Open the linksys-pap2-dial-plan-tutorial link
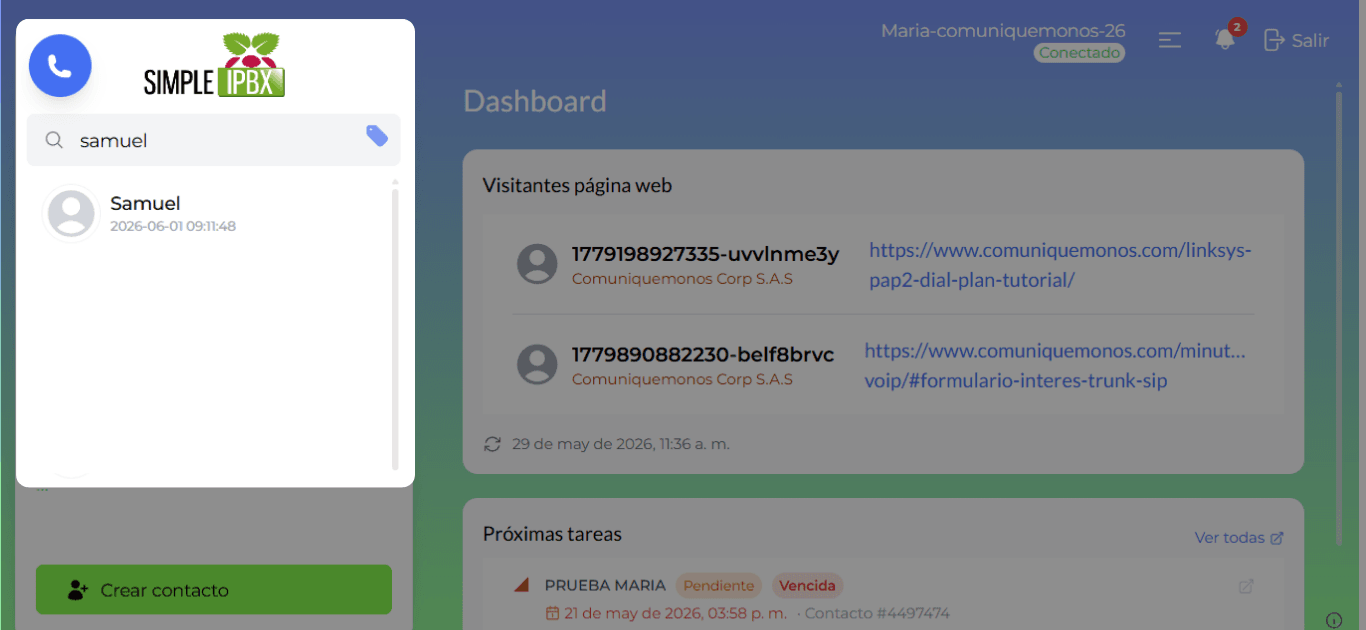The image size is (1366, 630). coord(1060,265)
